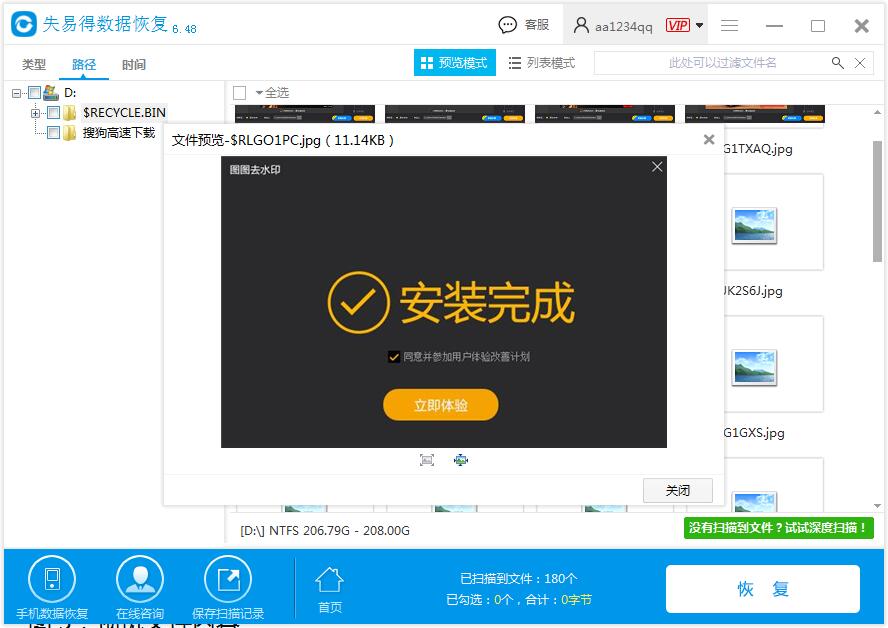This screenshot has width=888, height=628.
Task: Select the thumbnail above G1GXS.jpg
Action: (x=754, y=368)
